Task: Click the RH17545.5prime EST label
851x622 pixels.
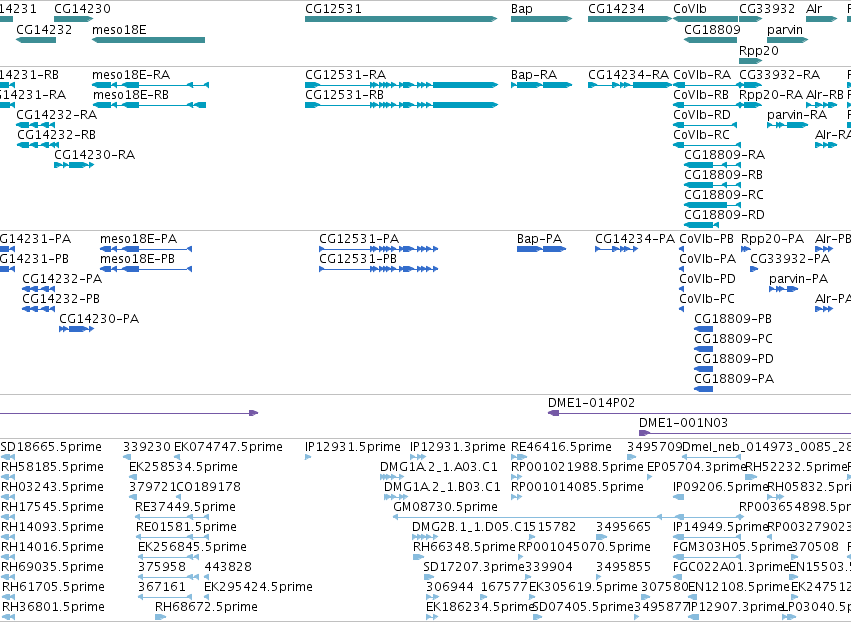Action: point(52,507)
